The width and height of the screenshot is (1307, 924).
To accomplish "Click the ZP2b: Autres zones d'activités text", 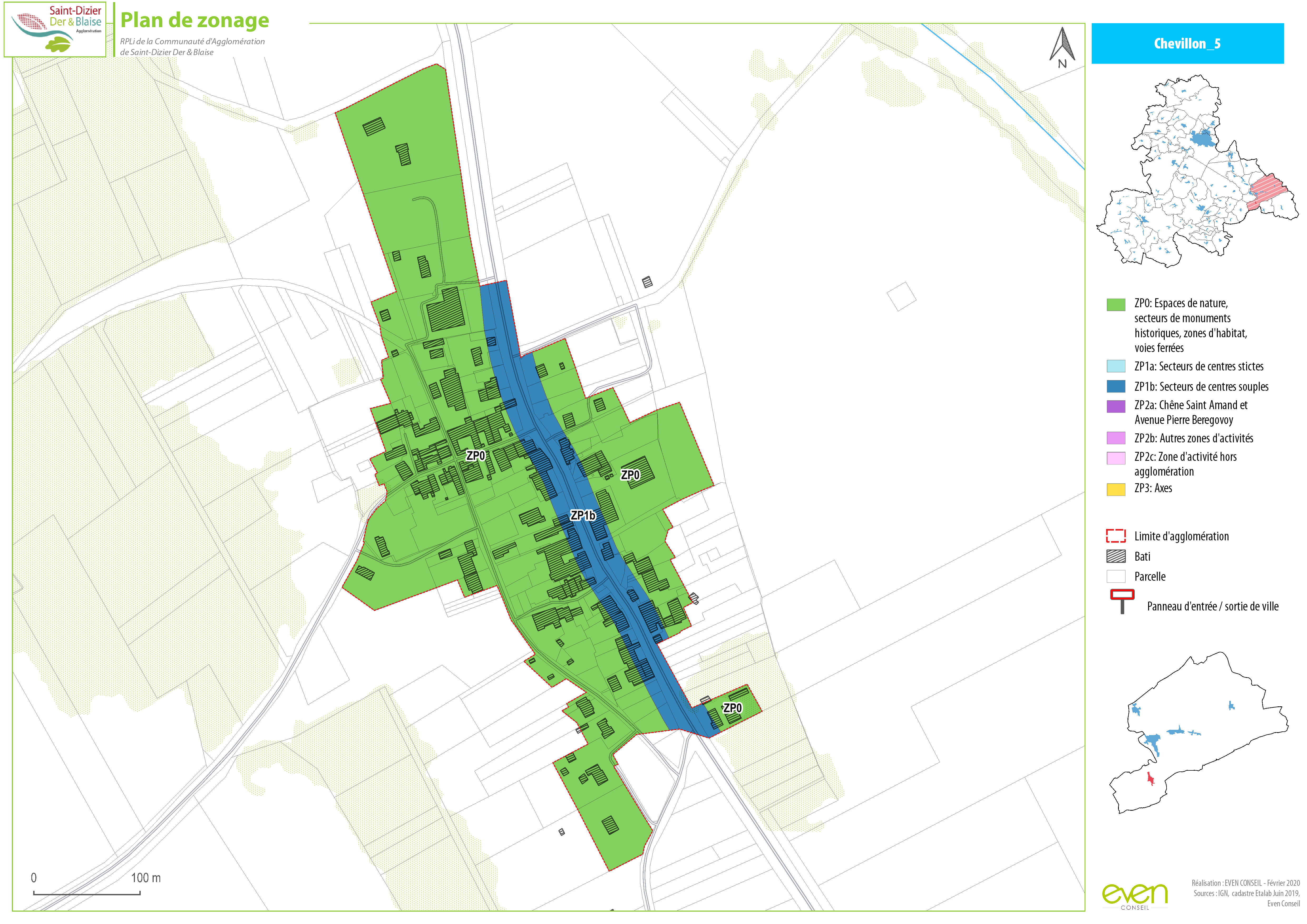I will pos(1194,438).
